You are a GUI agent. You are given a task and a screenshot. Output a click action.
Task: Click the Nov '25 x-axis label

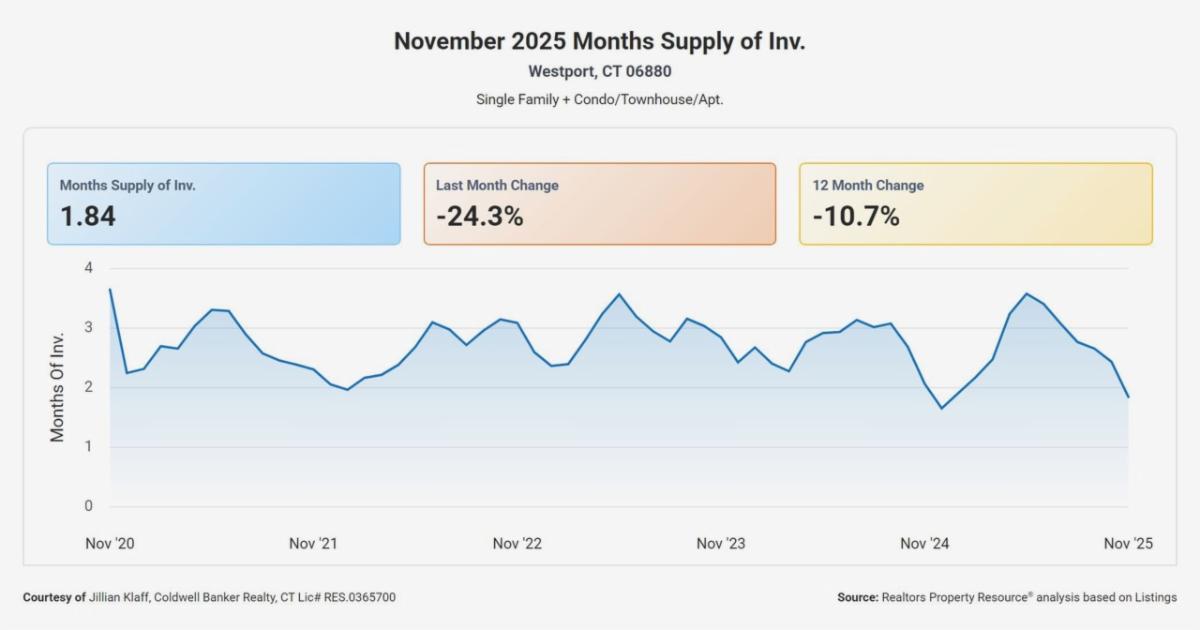point(1128,544)
